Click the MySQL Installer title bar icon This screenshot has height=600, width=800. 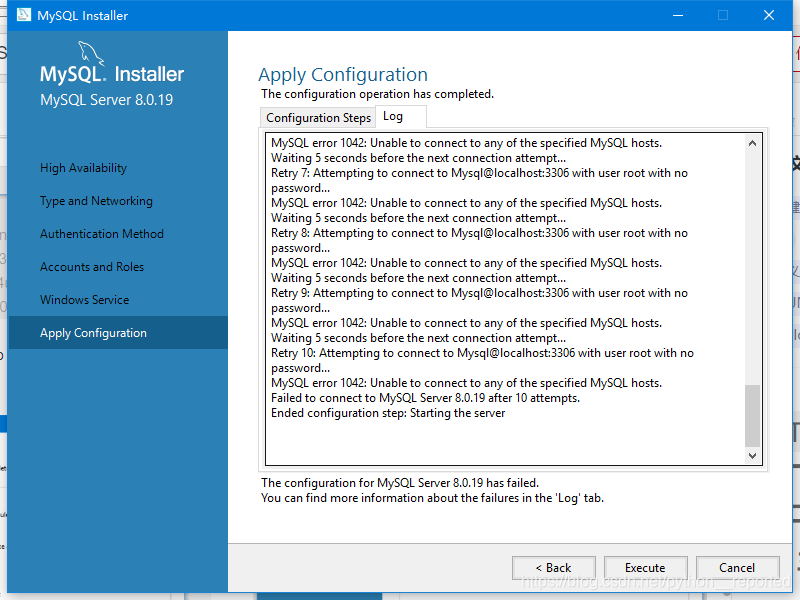point(23,15)
